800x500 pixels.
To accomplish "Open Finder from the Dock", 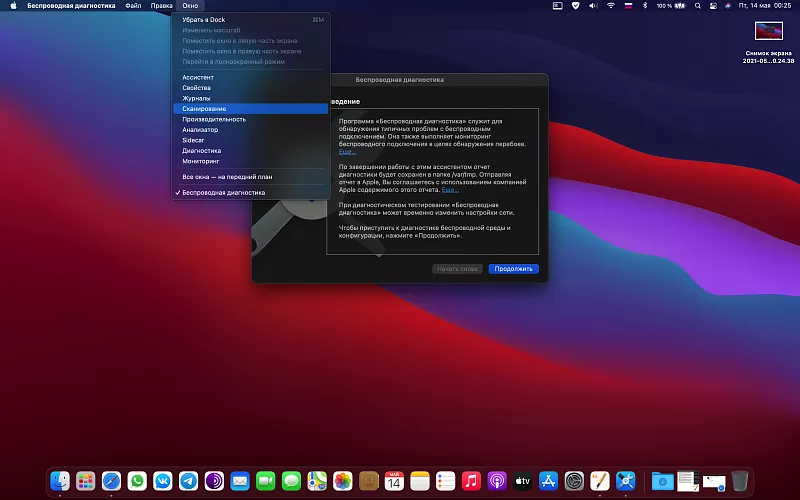I will tap(60, 481).
